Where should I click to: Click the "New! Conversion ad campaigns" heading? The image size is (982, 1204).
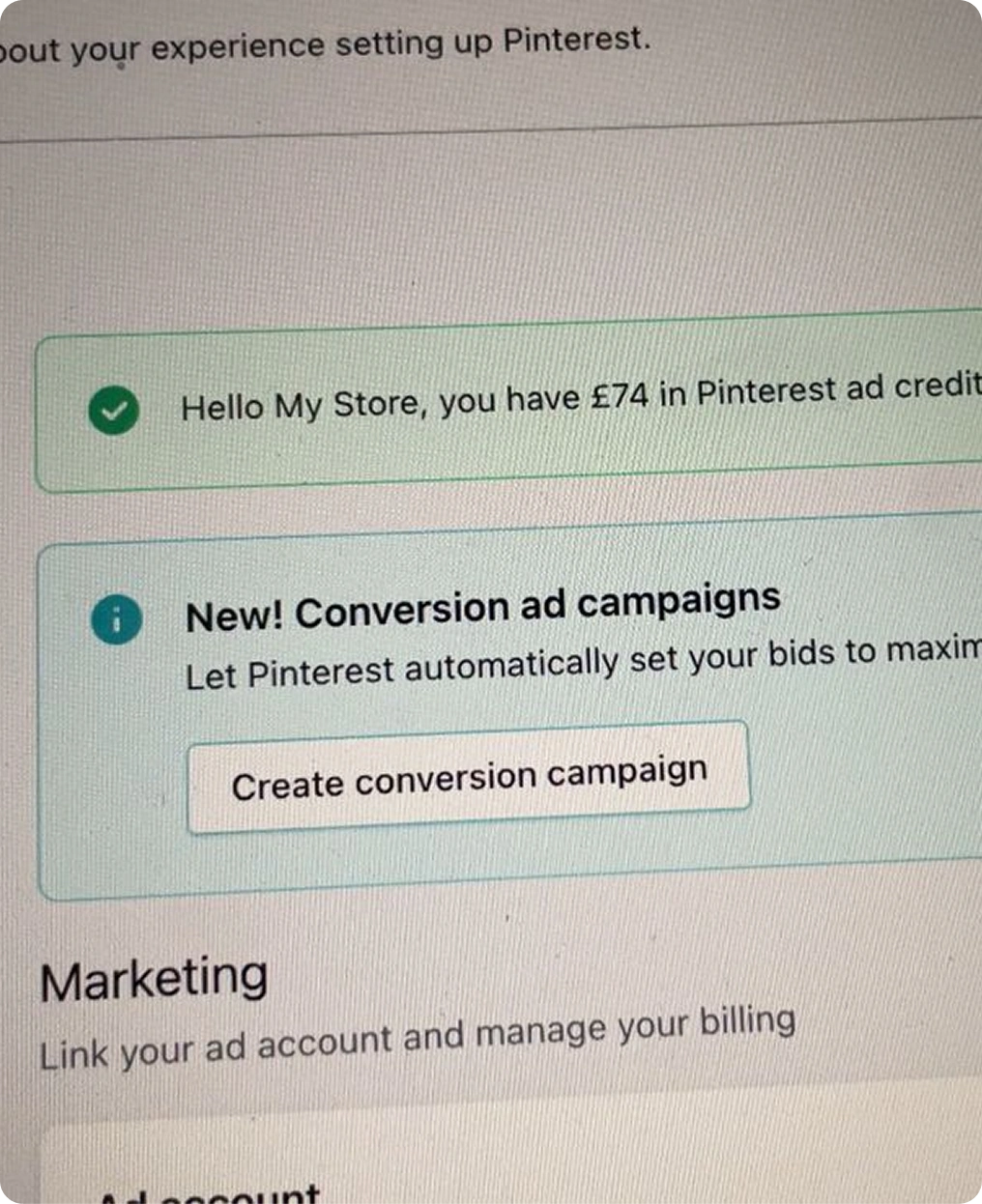[482, 609]
